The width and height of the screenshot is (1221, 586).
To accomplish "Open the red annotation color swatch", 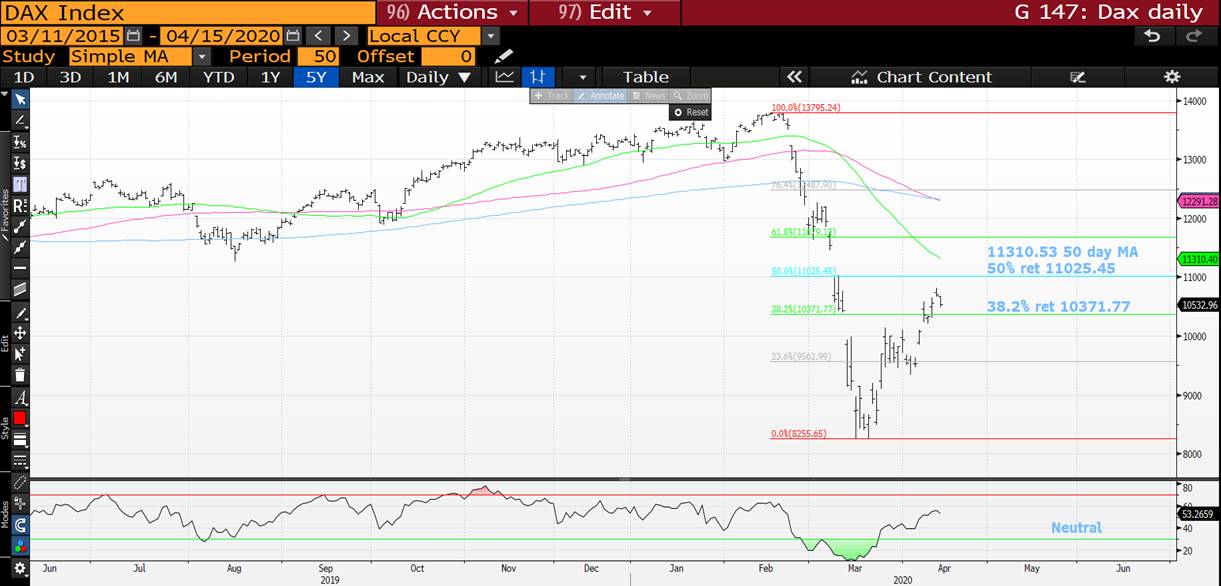I will (x=20, y=418).
